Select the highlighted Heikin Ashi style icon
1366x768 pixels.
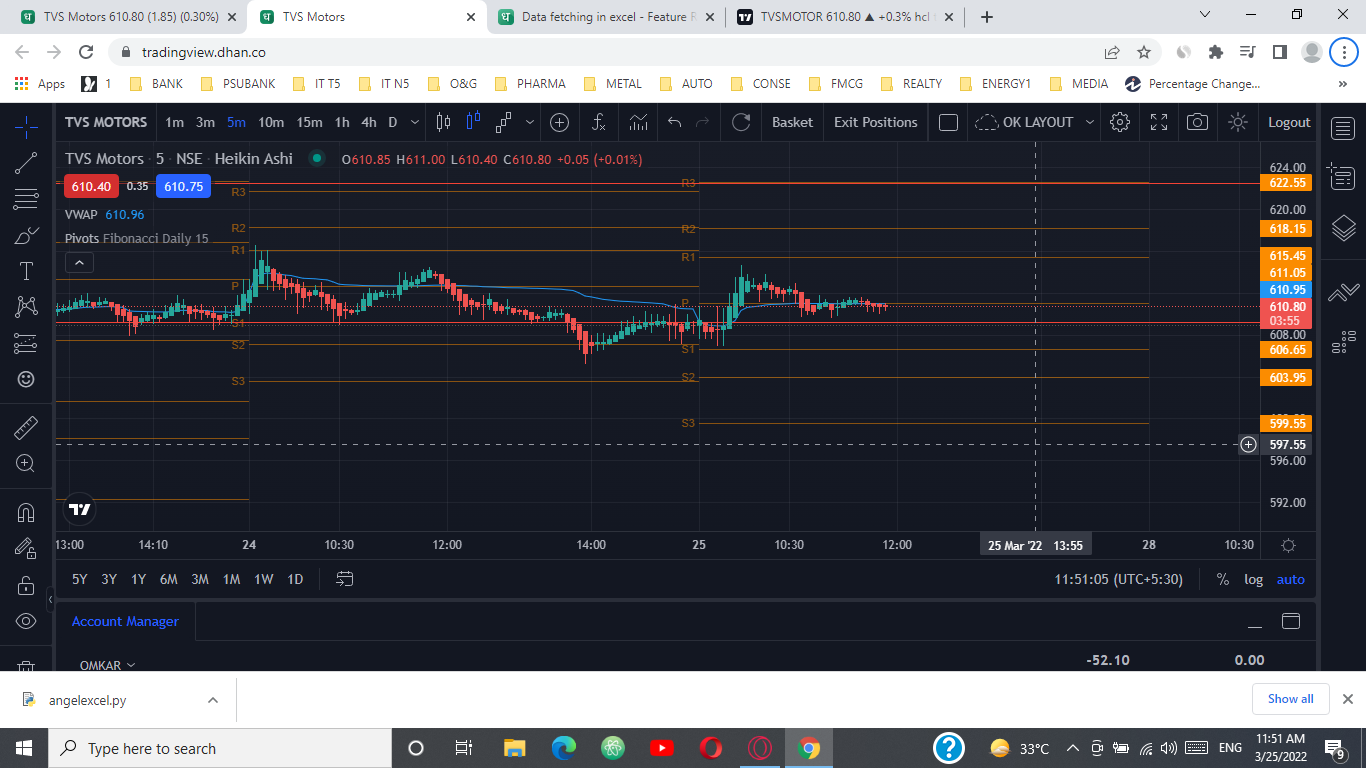(x=474, y=122)
